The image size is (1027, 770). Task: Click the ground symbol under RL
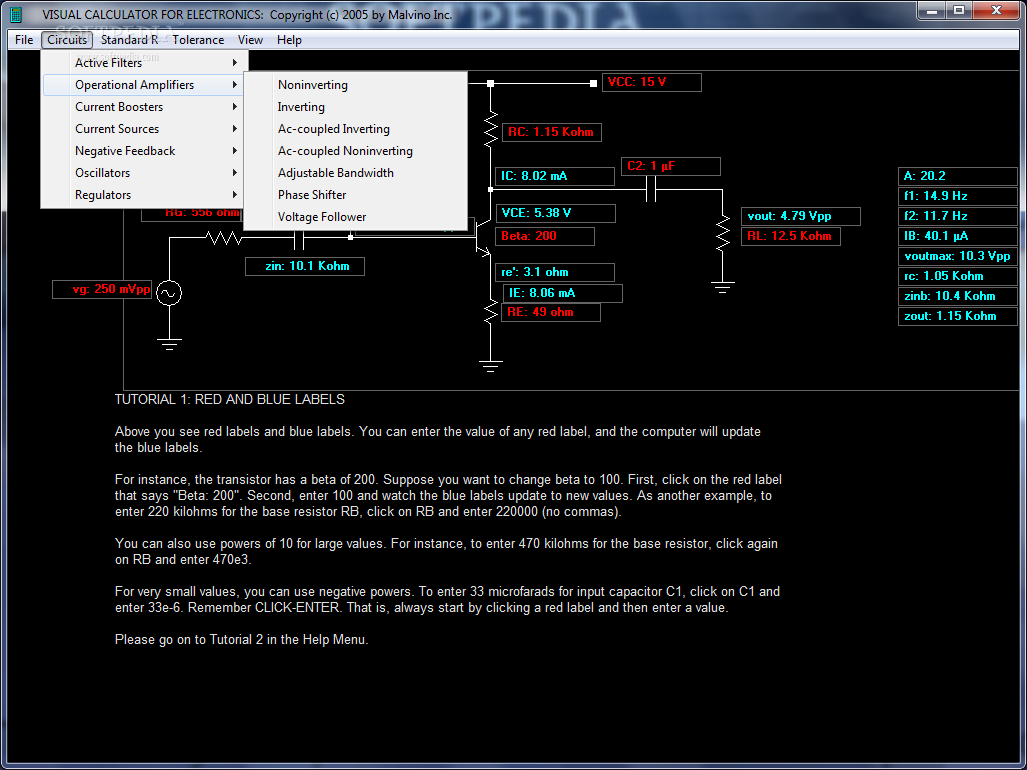722,287
